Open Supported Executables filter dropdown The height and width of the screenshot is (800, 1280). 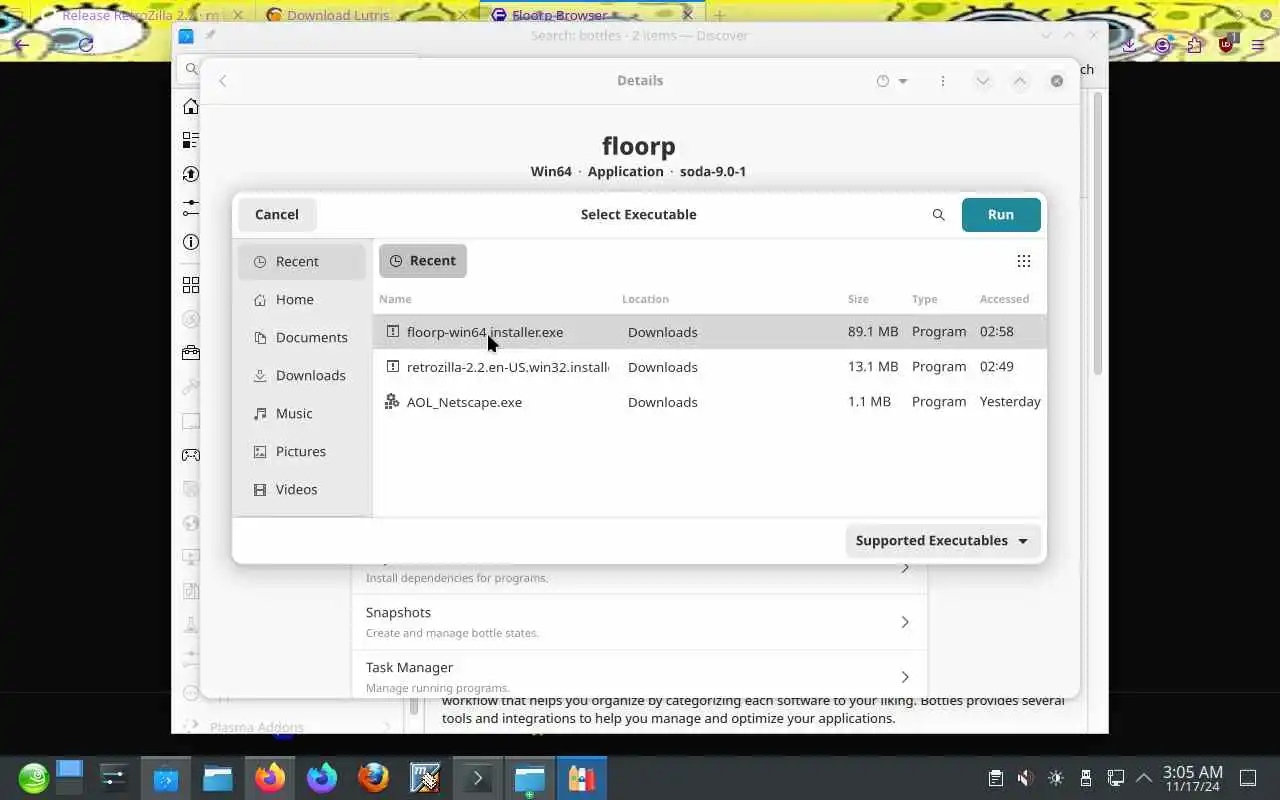coord(942,541)
